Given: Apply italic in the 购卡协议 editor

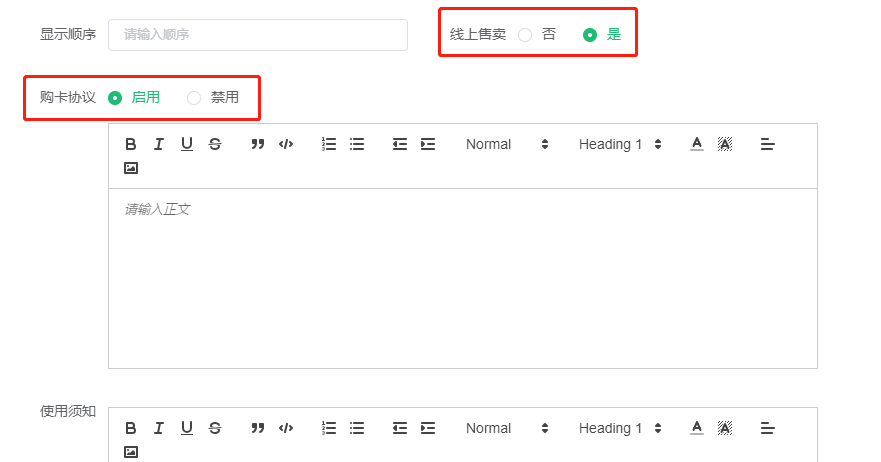Looking at the screenshot, I should (x=158, y=144).
